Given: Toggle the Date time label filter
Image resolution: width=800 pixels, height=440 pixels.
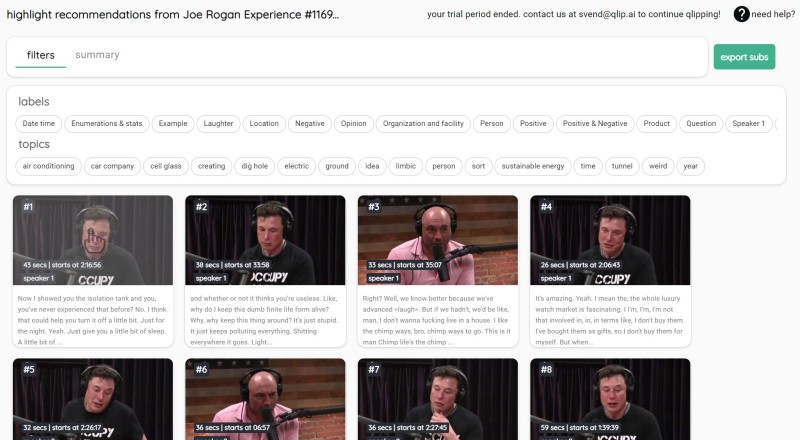Looking at the screenshot, I should coord(39,124).
